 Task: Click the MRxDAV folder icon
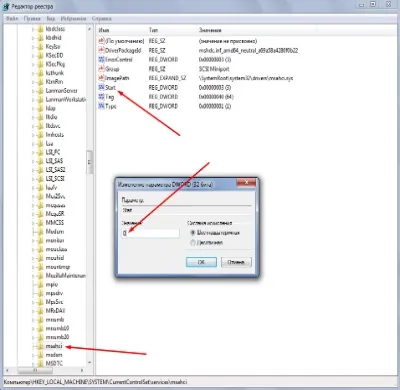click(x=40, y=311)
